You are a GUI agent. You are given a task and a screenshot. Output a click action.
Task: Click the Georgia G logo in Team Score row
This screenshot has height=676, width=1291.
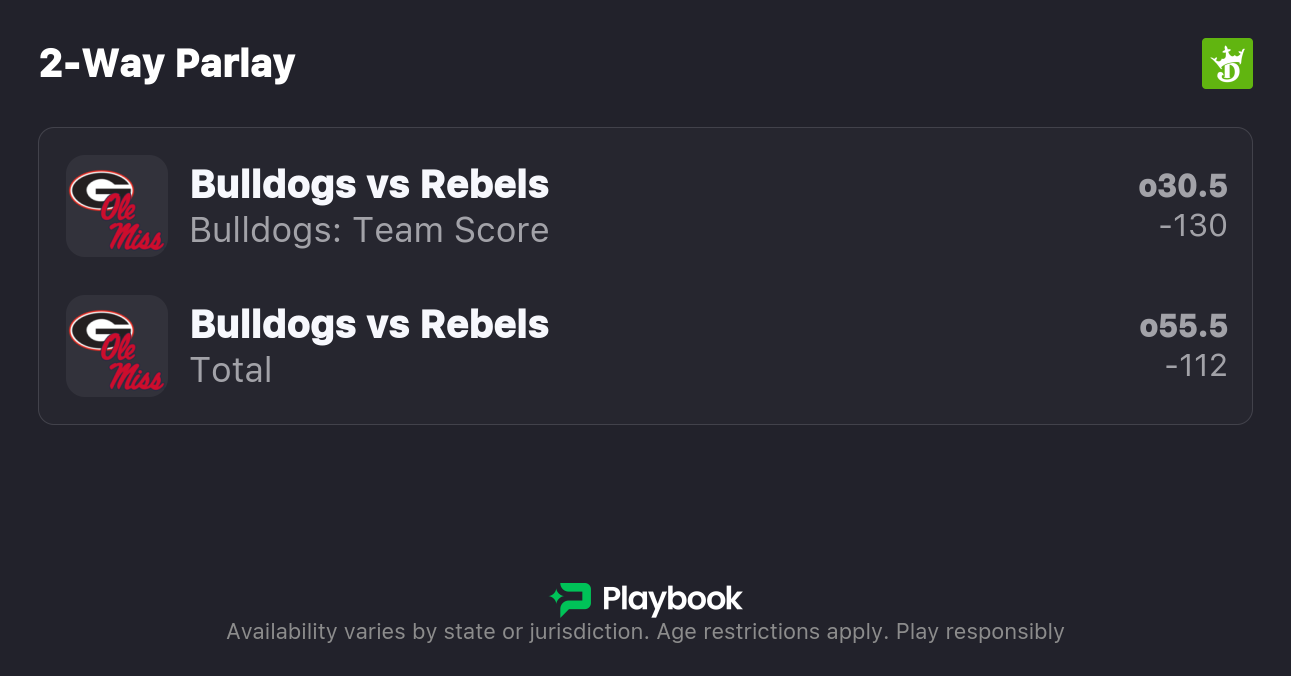click(101, 189)
